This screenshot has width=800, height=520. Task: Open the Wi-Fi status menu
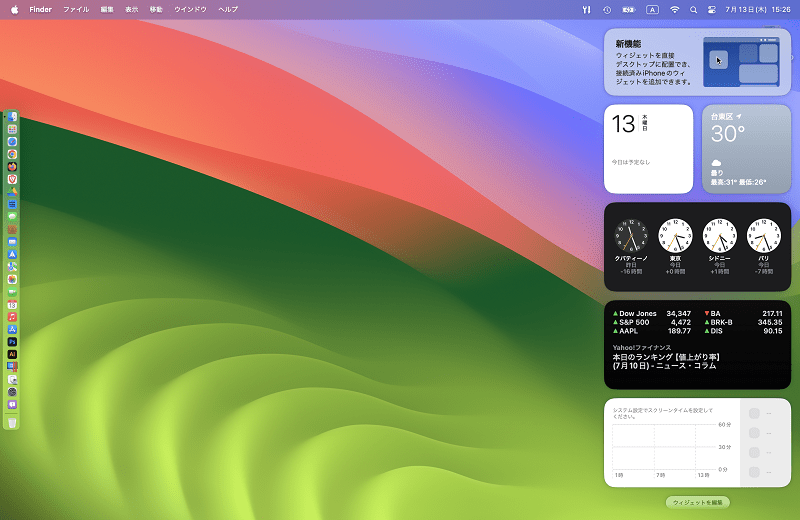point(674,10)
